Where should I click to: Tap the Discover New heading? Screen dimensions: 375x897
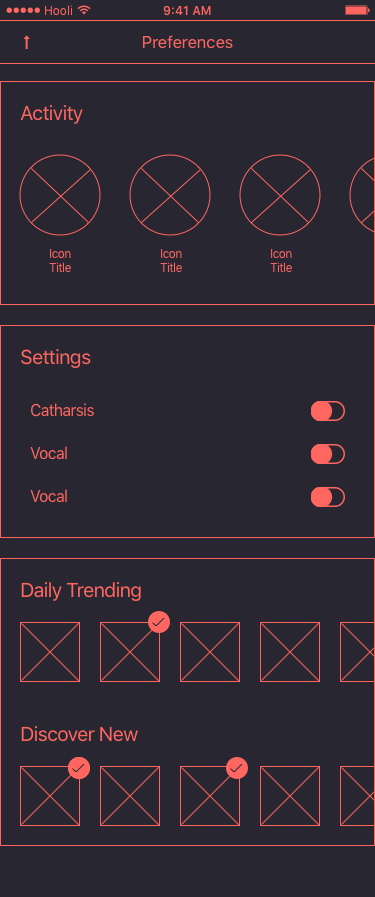pyautogui.click(x=79, y=734)
